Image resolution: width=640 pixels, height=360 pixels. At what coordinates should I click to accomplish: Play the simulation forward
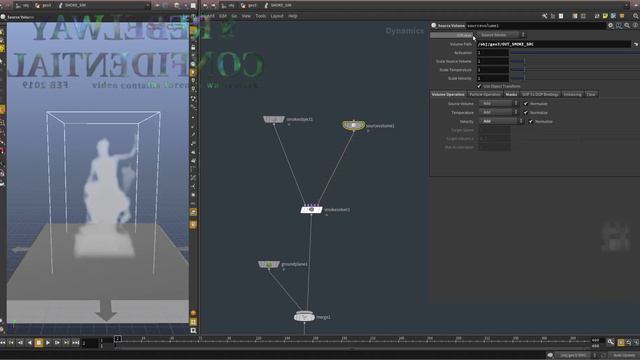point(48,343)
